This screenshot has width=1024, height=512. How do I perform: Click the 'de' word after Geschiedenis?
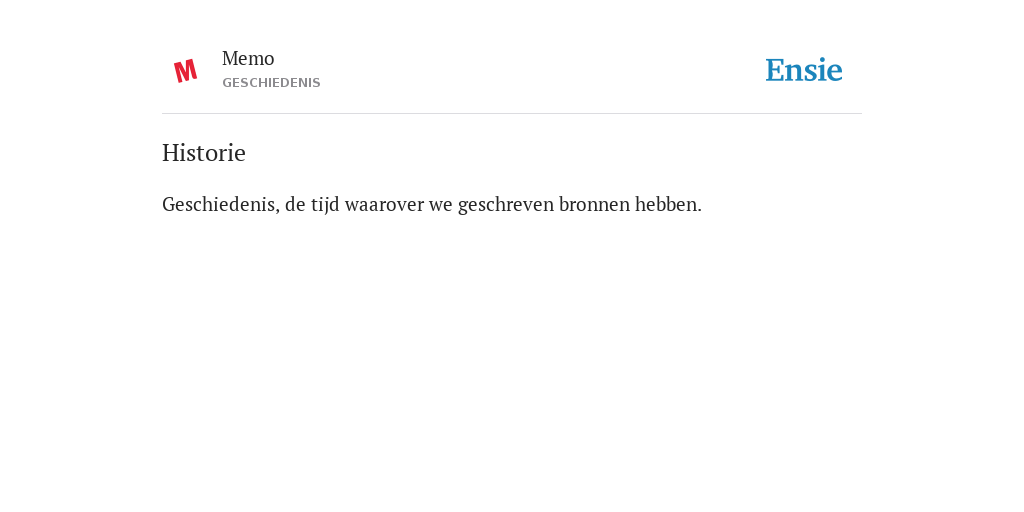295,204
